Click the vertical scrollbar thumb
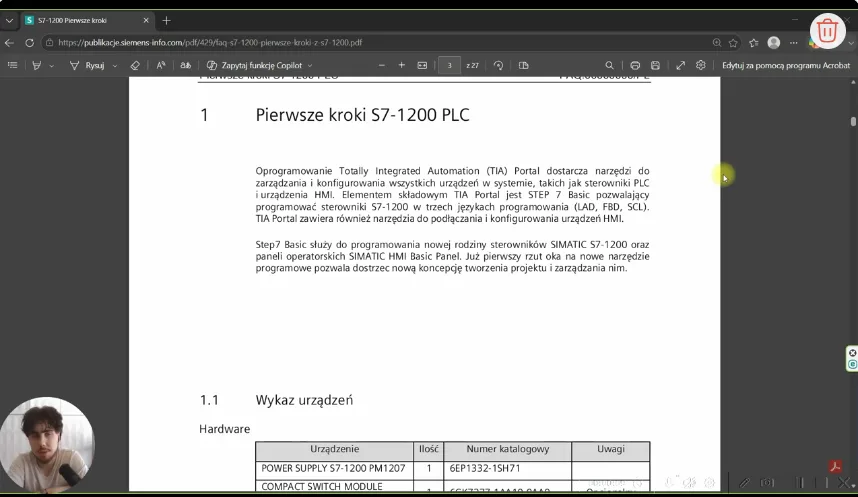858x497 pixels. tap(853, 122)
